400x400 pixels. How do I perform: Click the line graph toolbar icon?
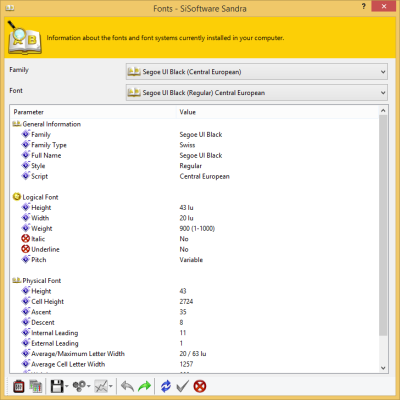[101, 386]
